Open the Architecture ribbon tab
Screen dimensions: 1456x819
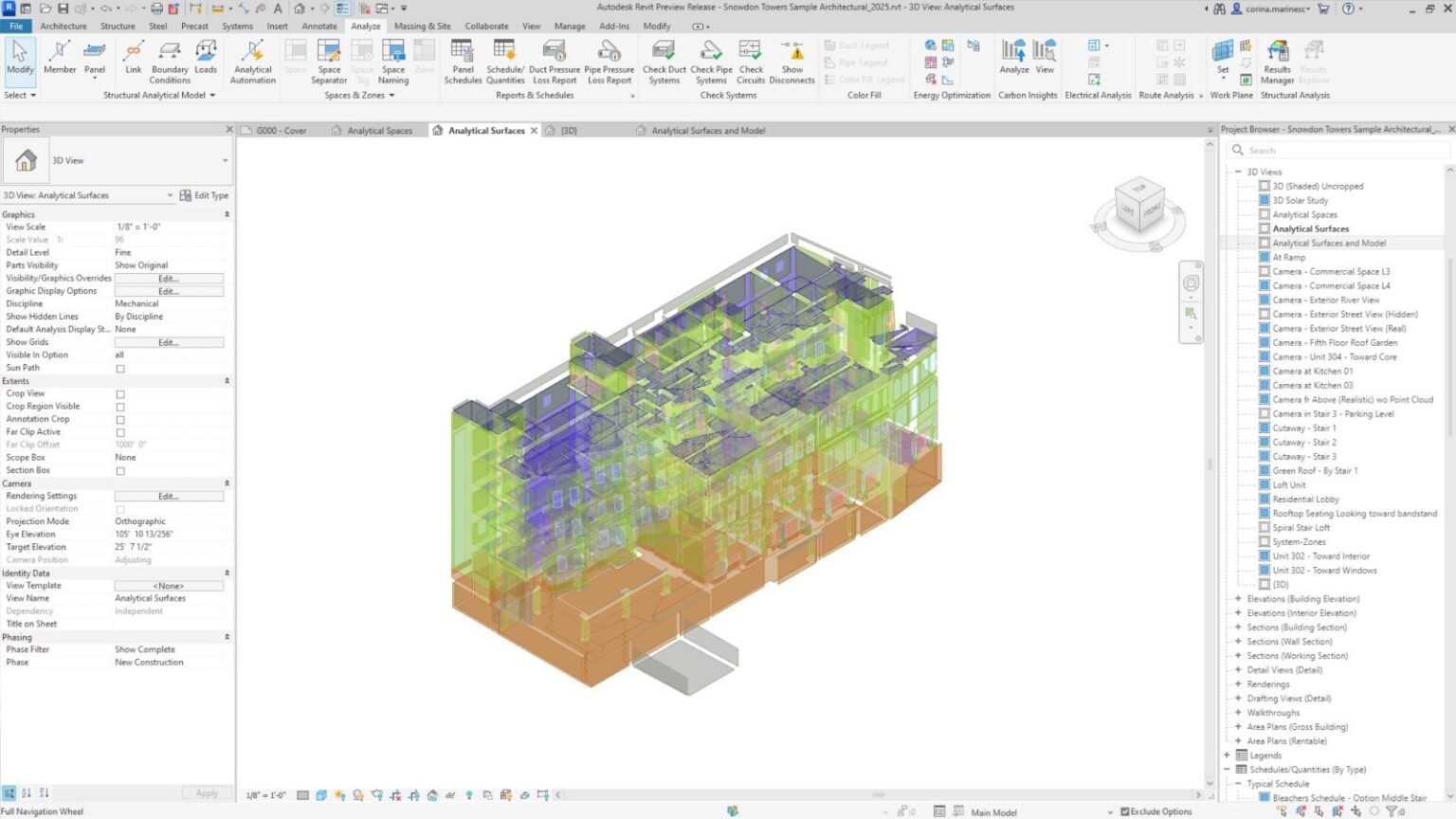click(63, 26)
